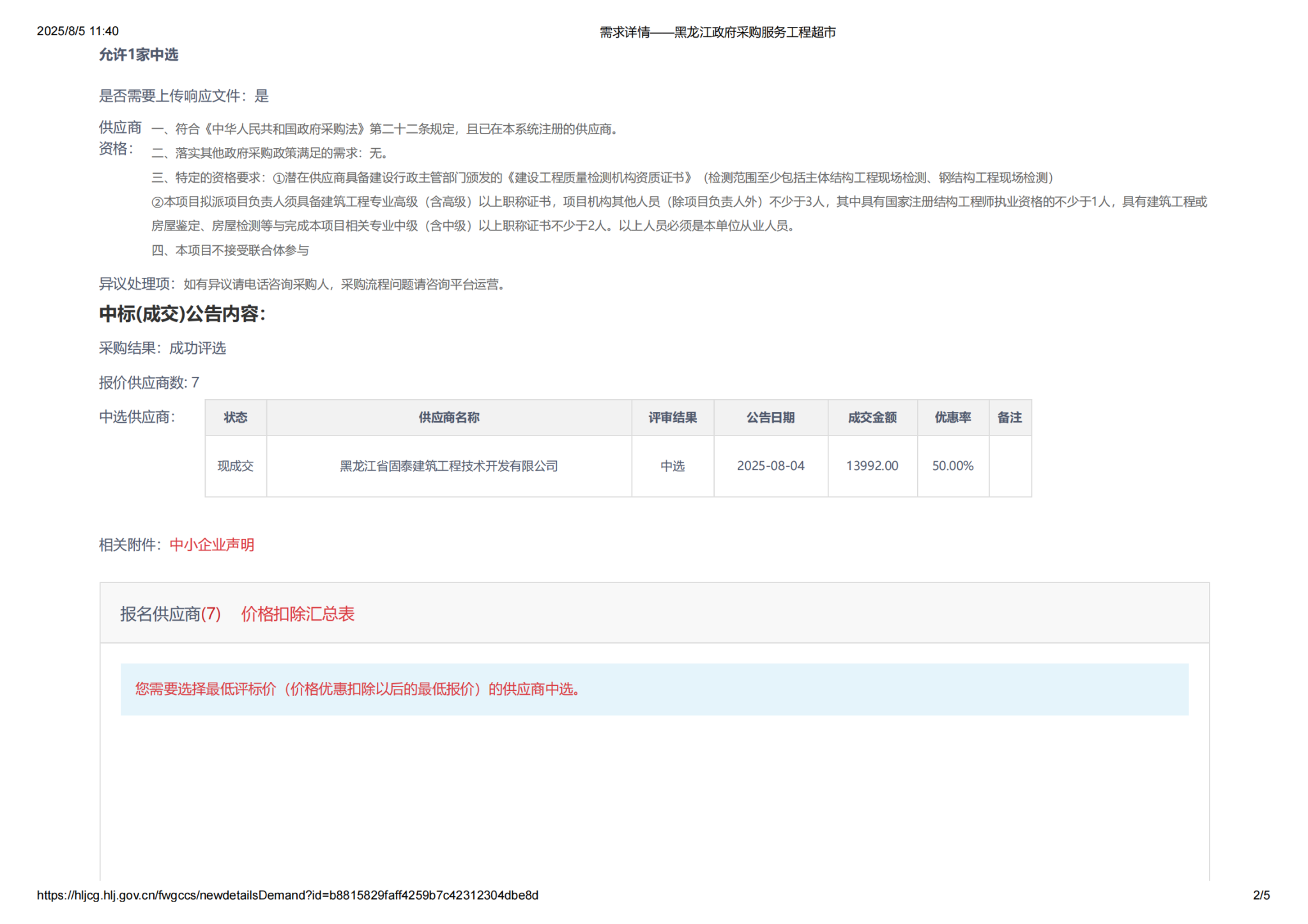Click the 2025-08-04 announcement date cell
Image resolution: width=1308 pixels, height=924 pixels.
pyautogui.click(x=770, y=466)
